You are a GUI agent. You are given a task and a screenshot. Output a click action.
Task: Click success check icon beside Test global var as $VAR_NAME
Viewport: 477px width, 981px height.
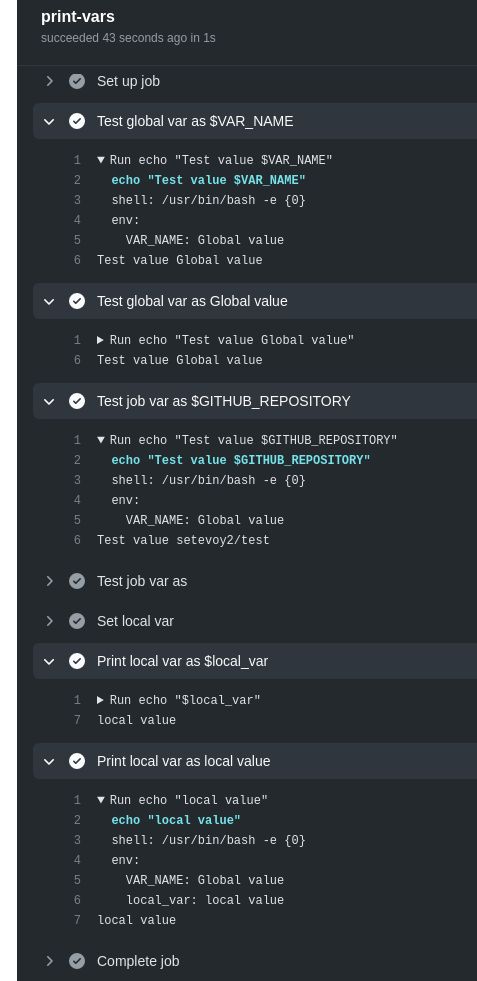pyautogui.click(x=77, y=121)
